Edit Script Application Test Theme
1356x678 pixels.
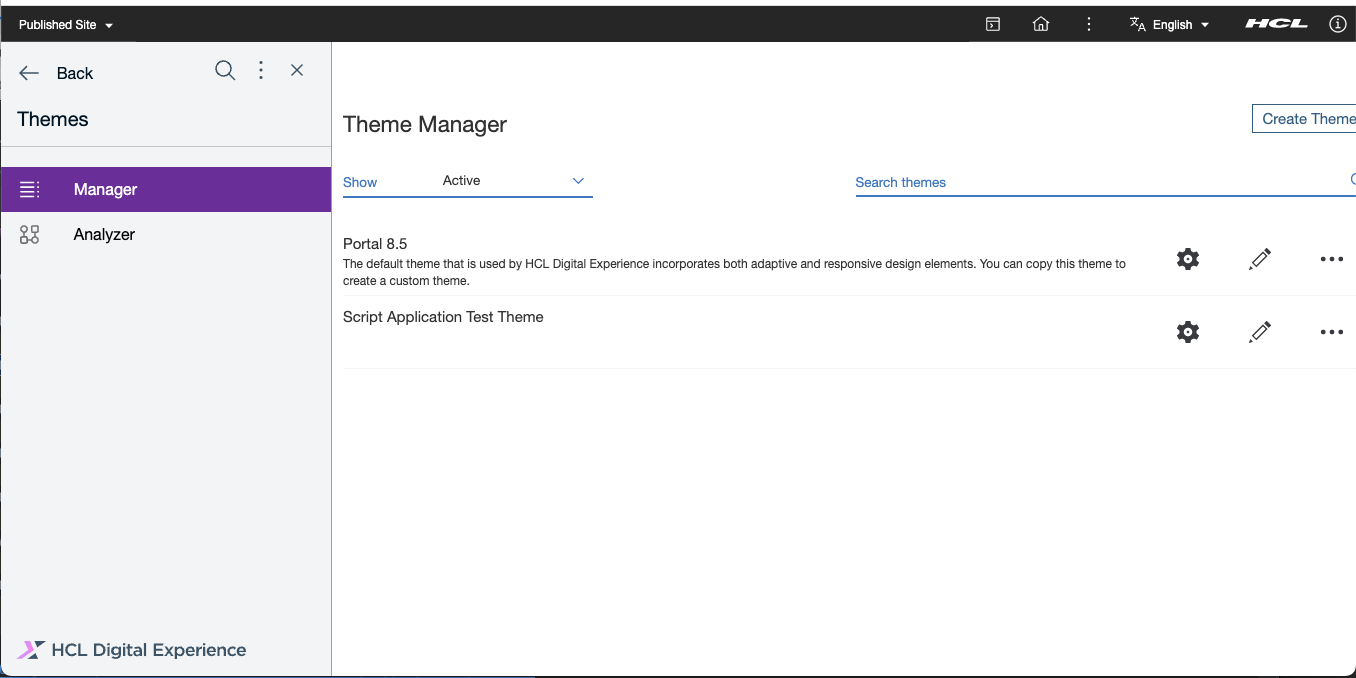coord(1259,331)
